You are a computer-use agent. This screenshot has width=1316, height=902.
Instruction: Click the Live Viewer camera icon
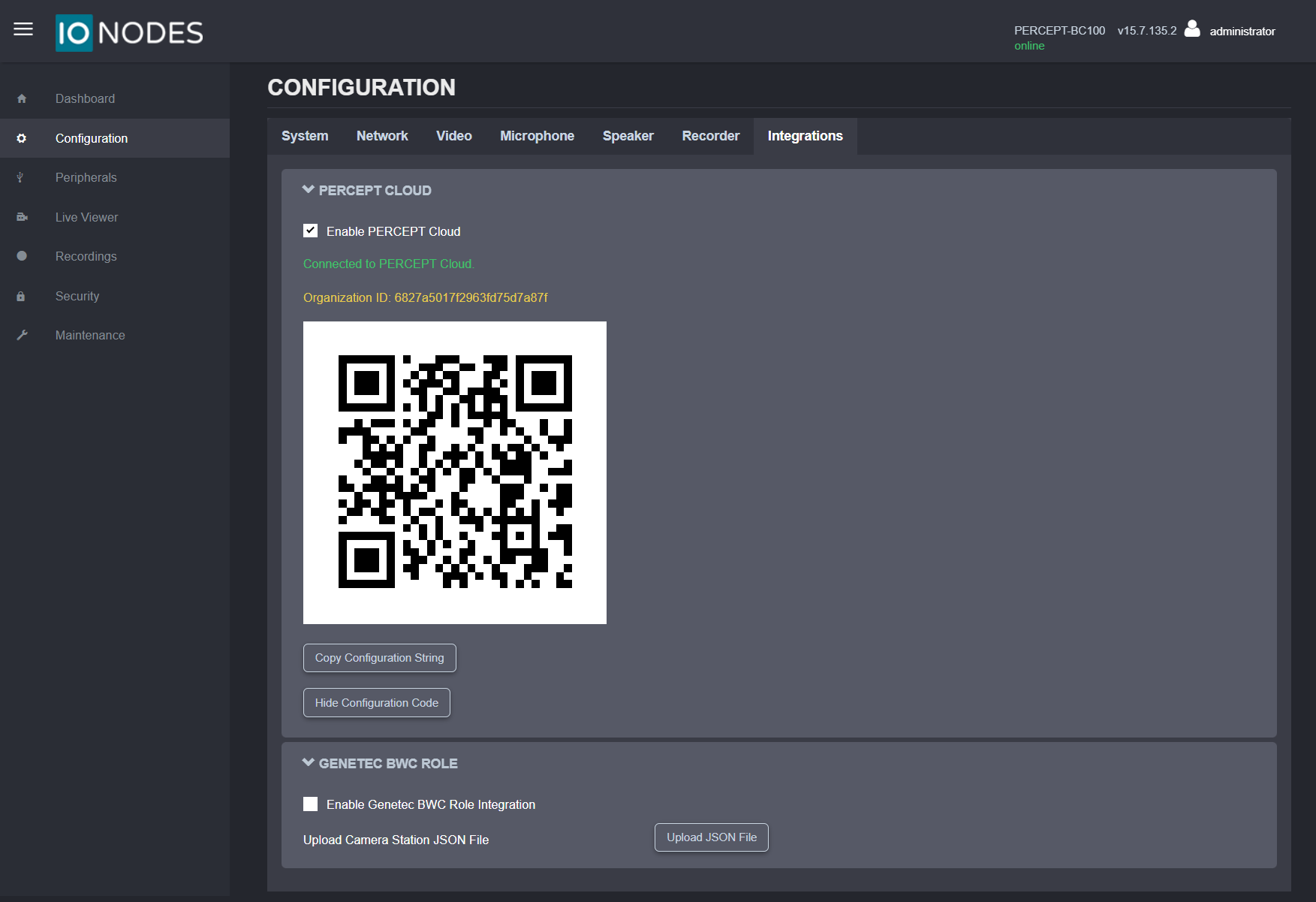coord(22,217)
